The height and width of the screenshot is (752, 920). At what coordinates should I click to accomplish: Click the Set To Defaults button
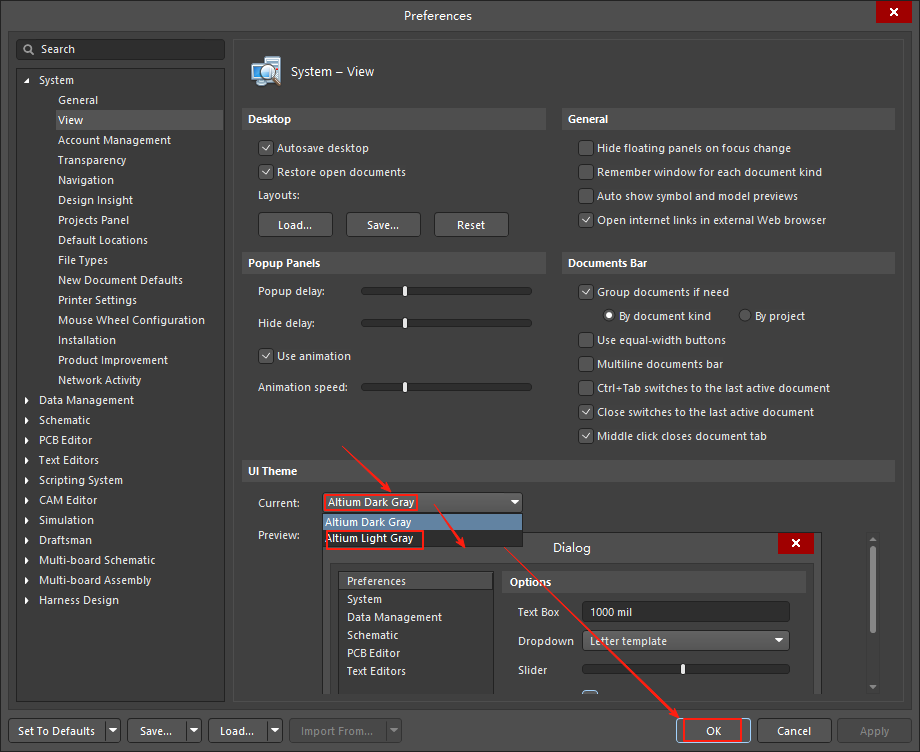pyautogui.click(x=57, y=731)
